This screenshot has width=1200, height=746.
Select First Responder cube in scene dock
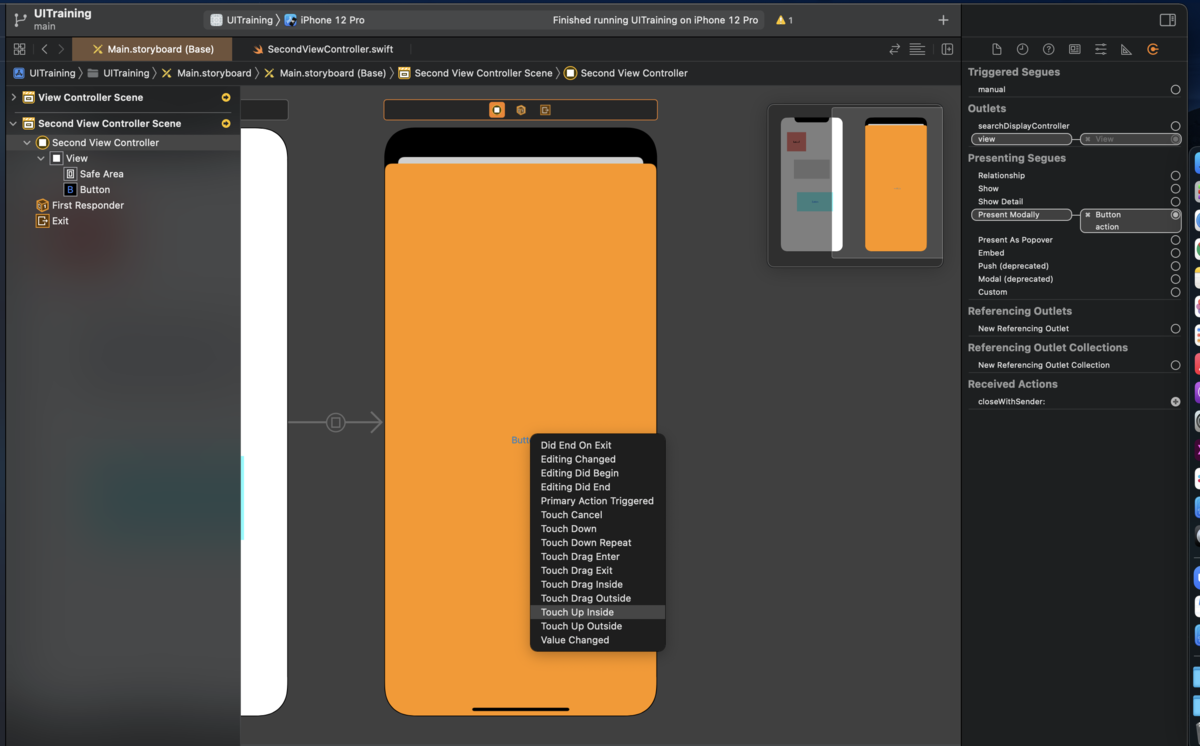(521, 110)
